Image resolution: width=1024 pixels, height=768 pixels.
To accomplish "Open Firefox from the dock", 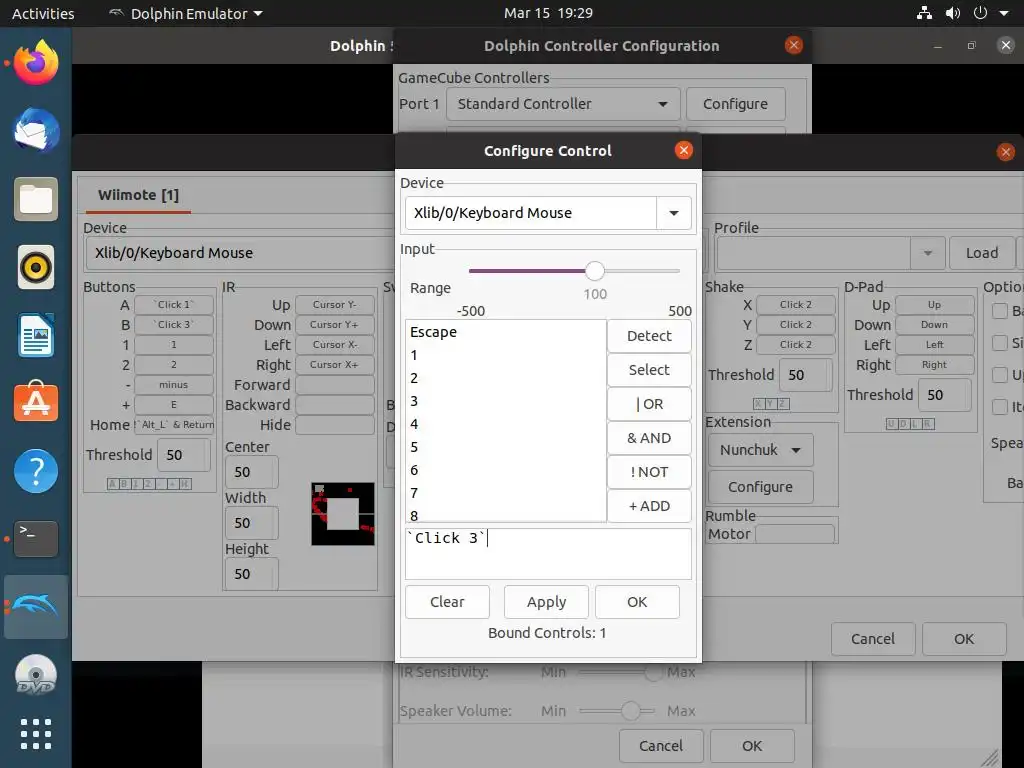I will click(x=36, y=63).
